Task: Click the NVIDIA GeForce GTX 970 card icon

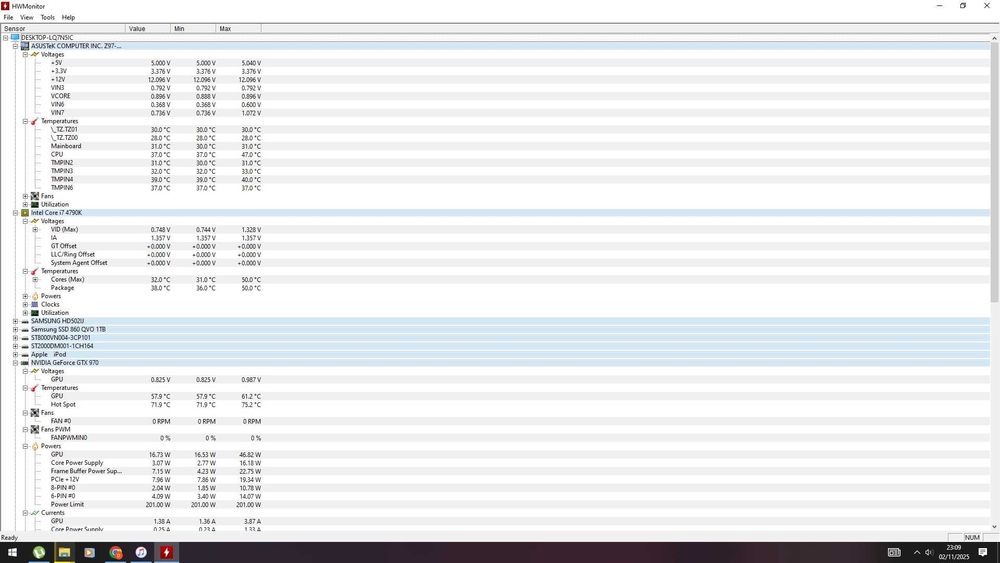Action: click(x=25, y=363)
